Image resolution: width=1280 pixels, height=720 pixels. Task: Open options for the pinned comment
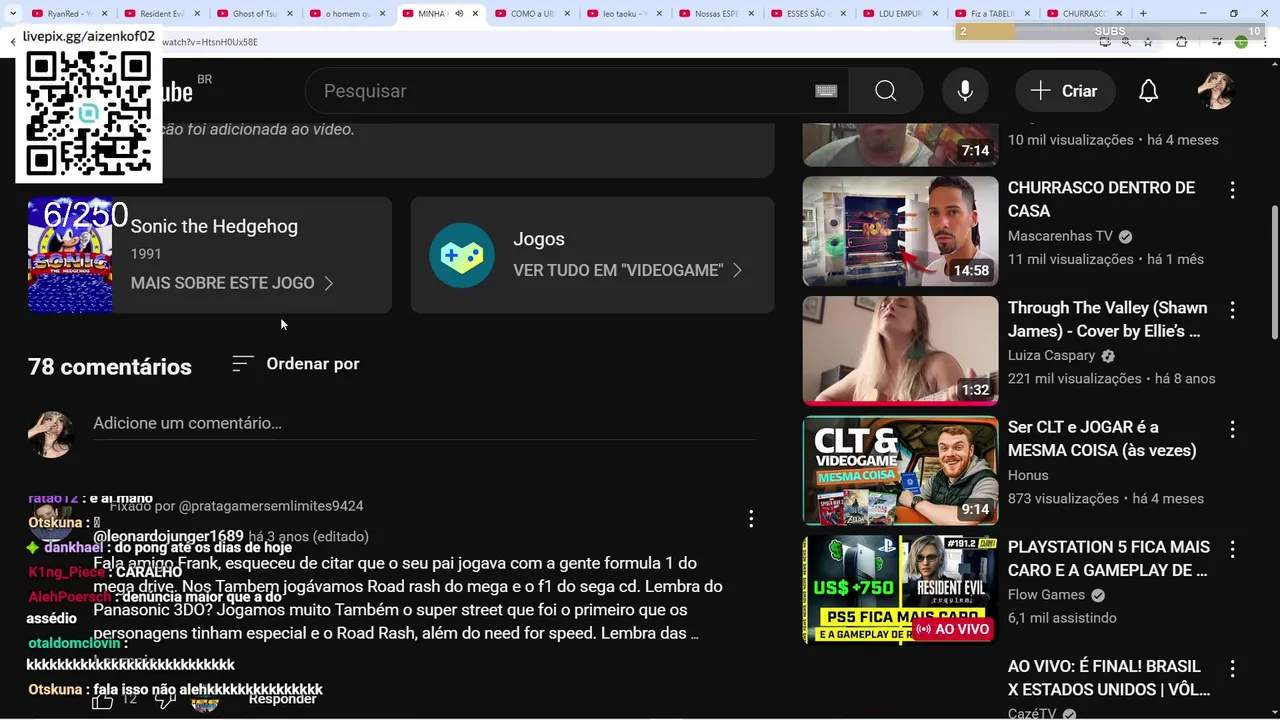[751, 518]
